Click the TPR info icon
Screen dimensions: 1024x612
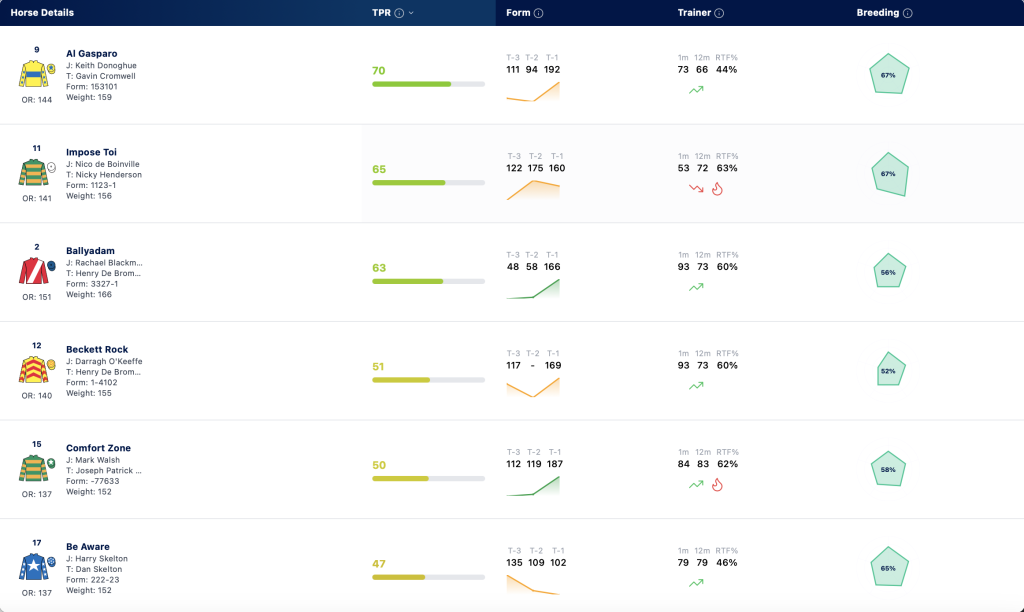tap(399, 13)
